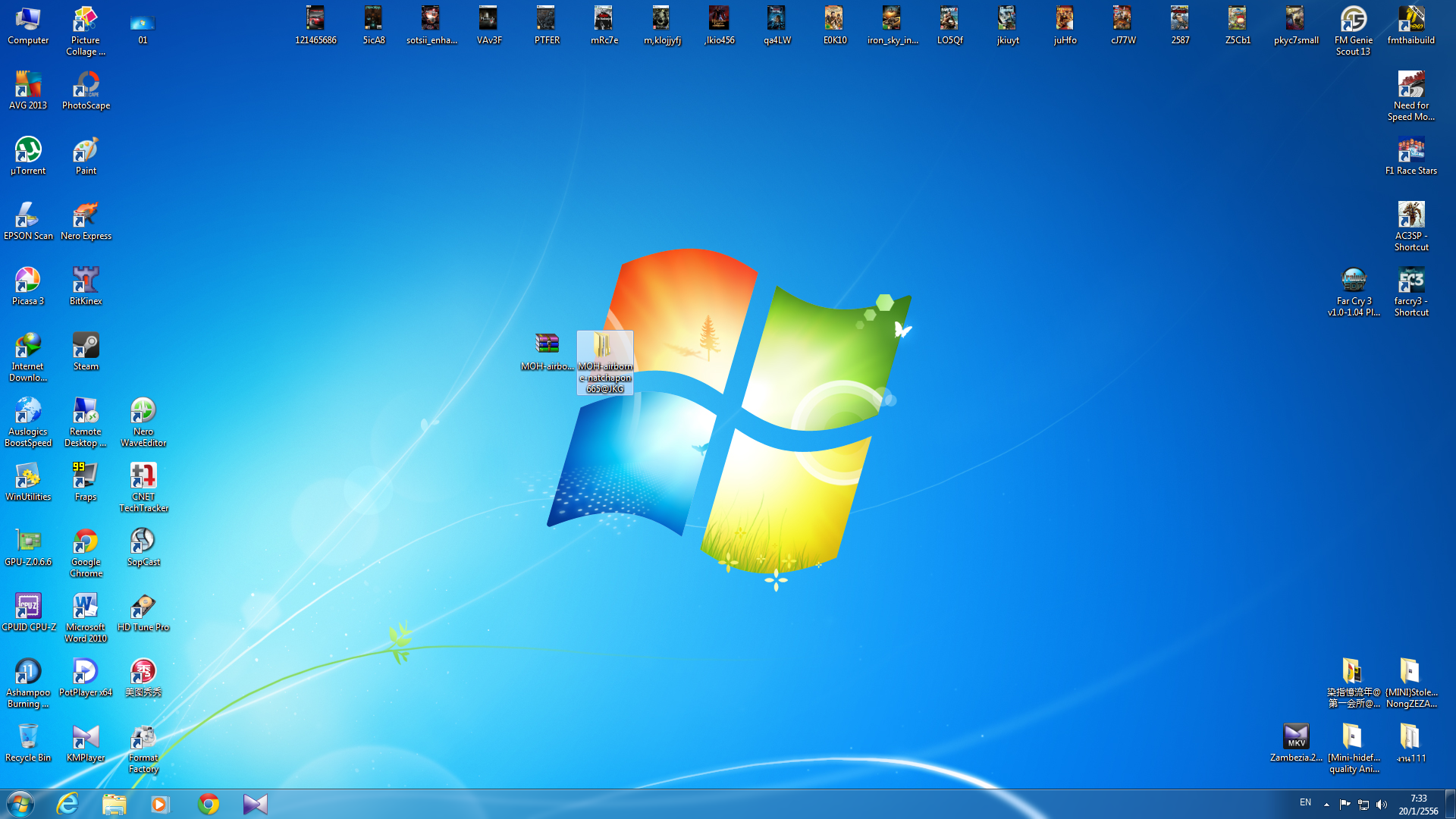This screenshot has height=819, width=1456.
Task: Click the Nero WaveEditor shortcut
Action: point(143,413)
